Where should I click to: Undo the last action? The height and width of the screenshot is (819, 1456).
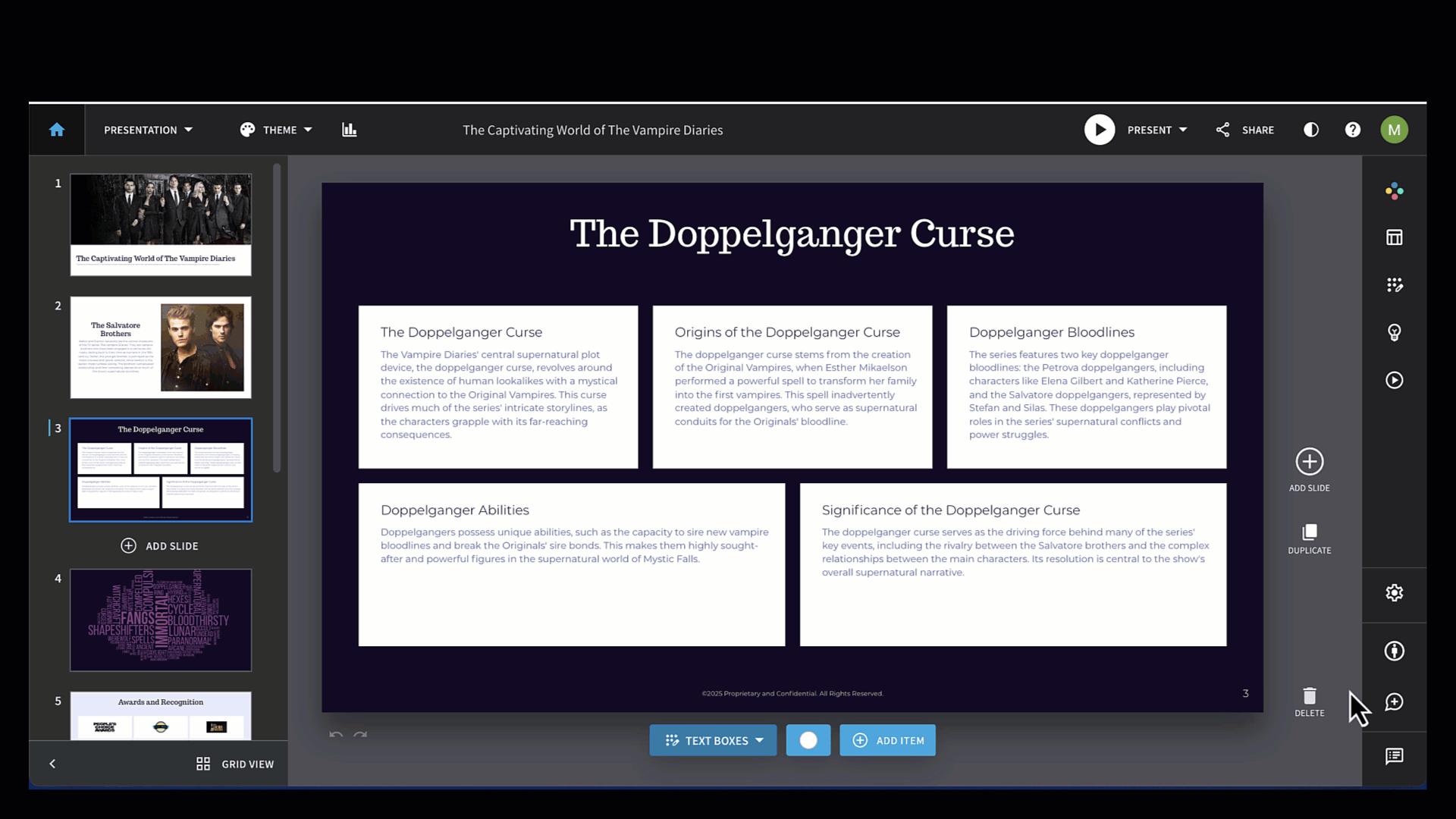point(336,735)
